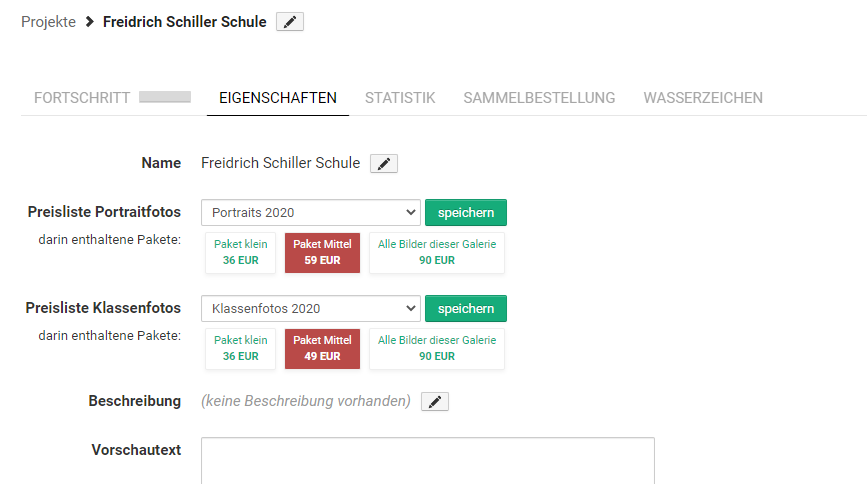
Task: Click speichern beside the Klassenfotos price list
Action: [466, 309]
